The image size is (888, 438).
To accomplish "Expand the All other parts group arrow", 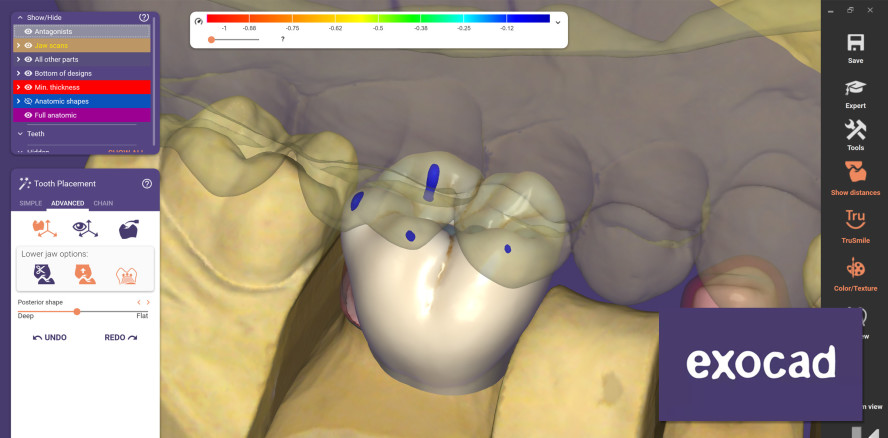I will click(x=19, y=59).
